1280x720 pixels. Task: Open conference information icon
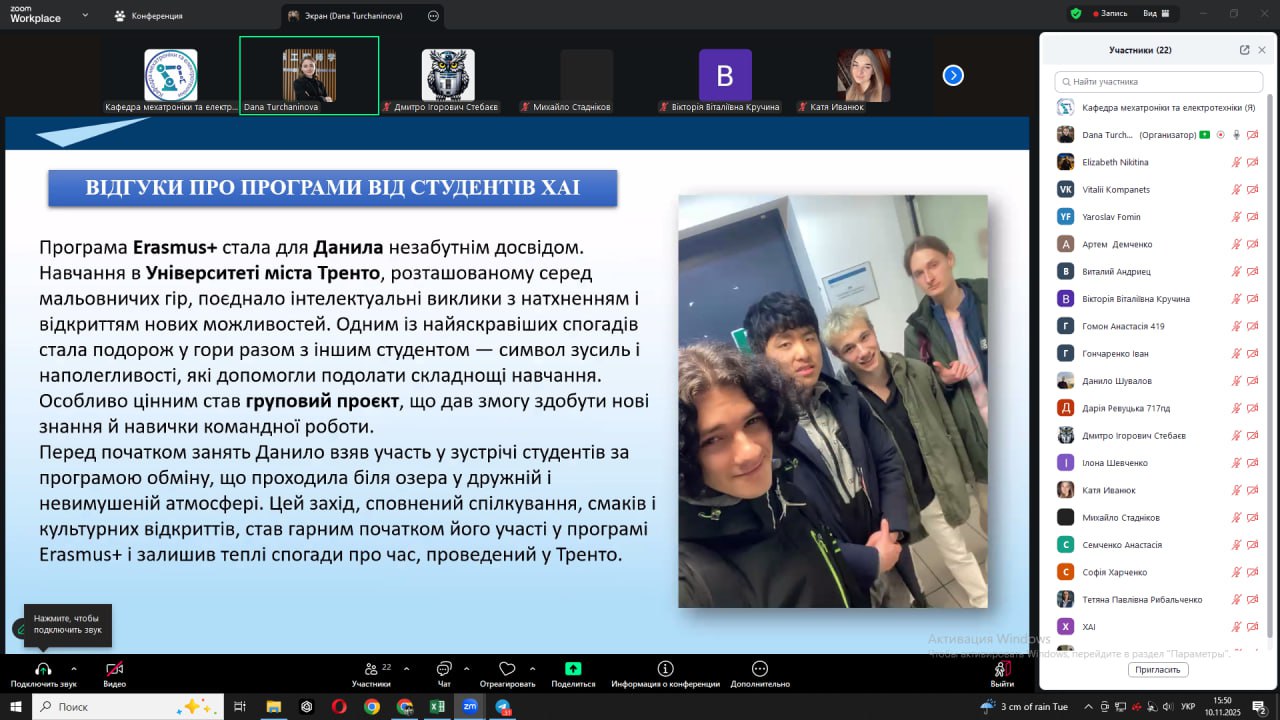click(665, 669)
